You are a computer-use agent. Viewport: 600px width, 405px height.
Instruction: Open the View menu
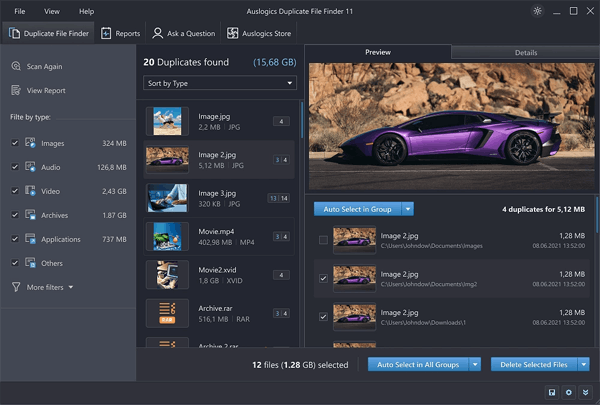pyautogui.click(x=52, y=11)
